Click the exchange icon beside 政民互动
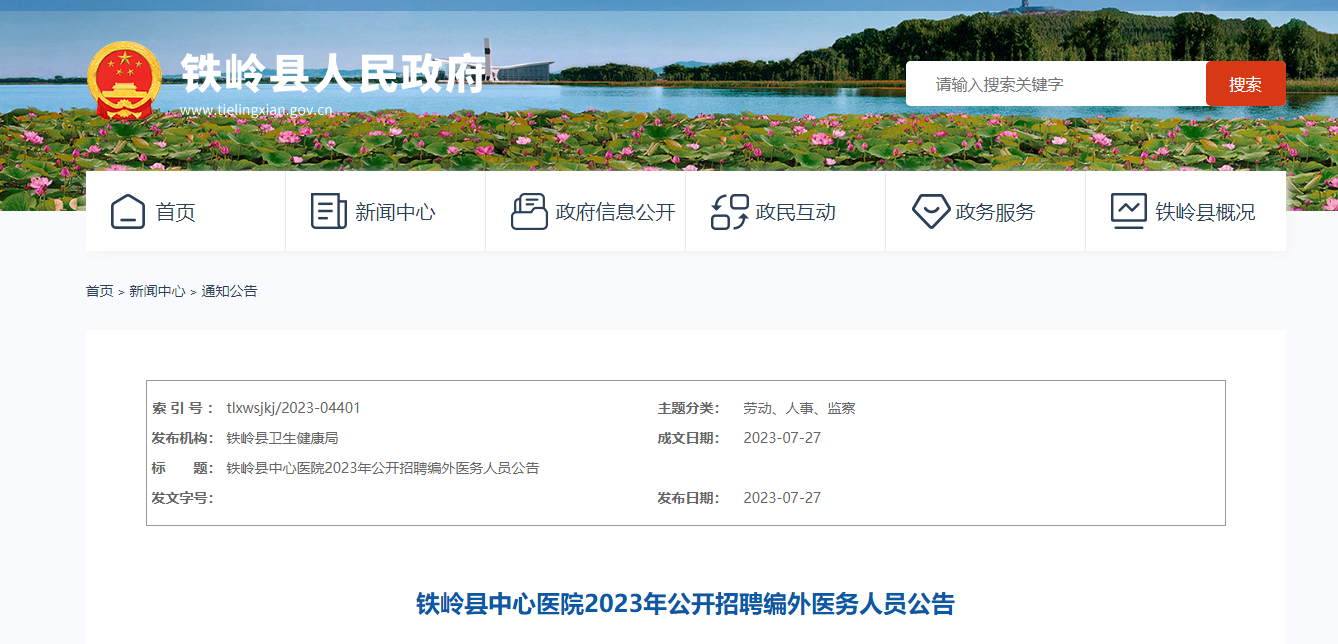 [x=730, y=212]
